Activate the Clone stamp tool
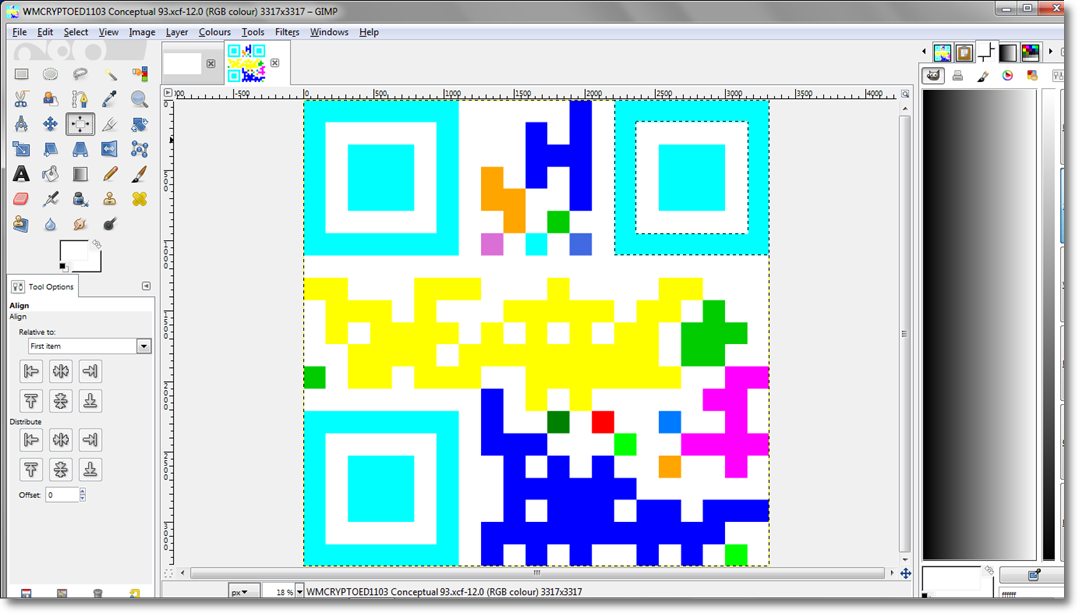This screenshot has height=615, width=1080. point(110,199)
